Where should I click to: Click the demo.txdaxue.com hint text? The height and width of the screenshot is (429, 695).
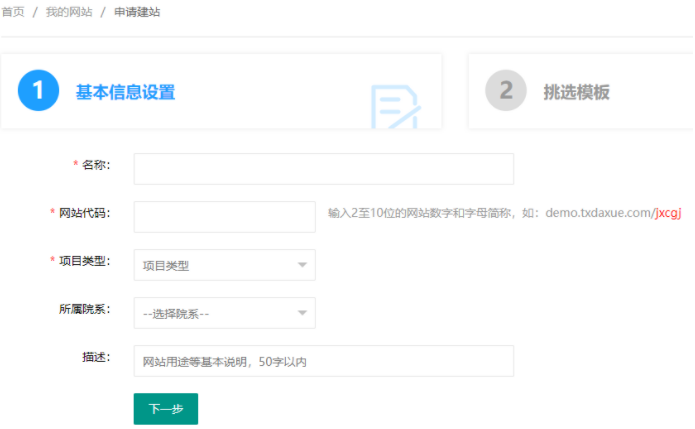(x=597, y=213)
